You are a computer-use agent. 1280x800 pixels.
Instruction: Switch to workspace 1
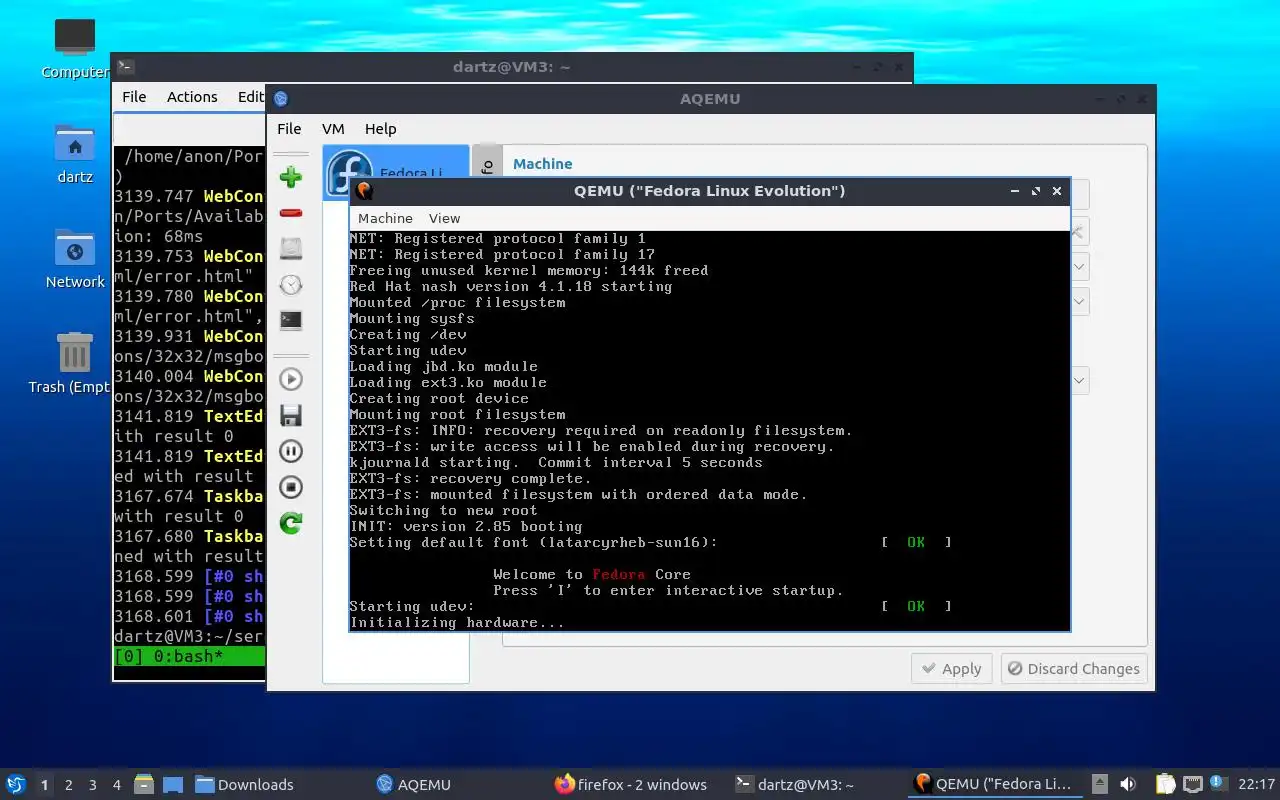coord(44,785)
